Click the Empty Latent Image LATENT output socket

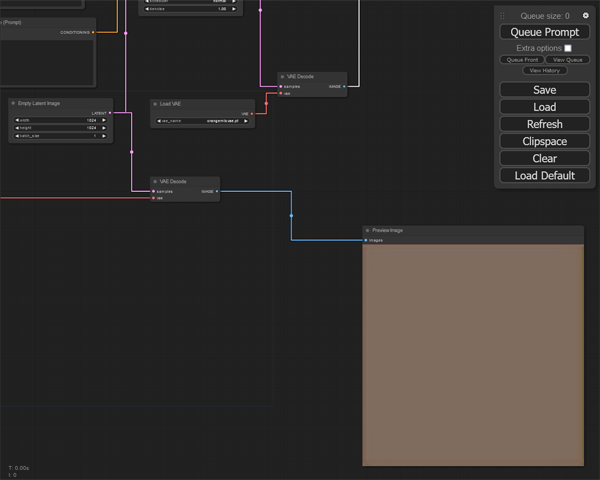[111, 113]
